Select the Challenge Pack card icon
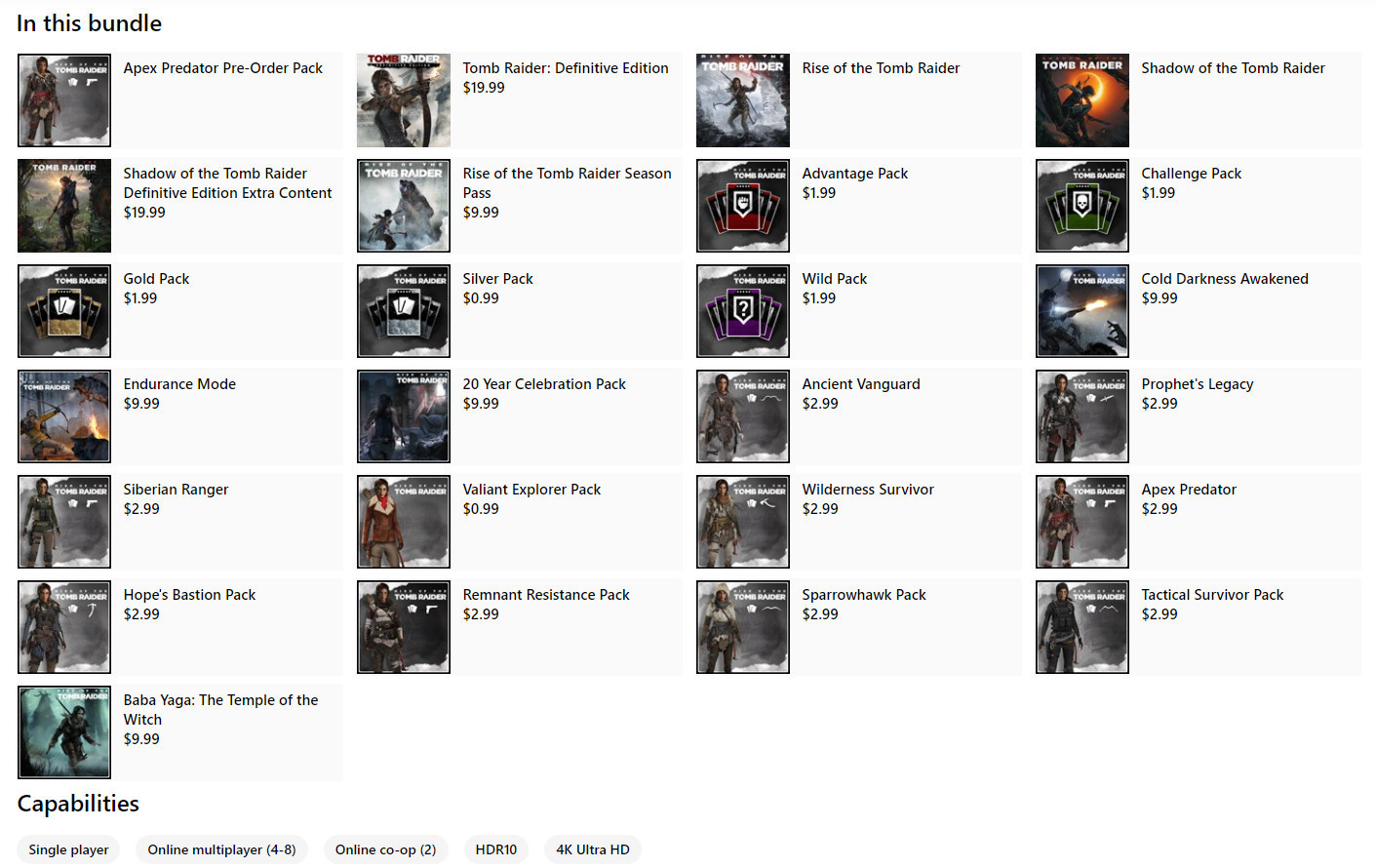 point(1082,206)
